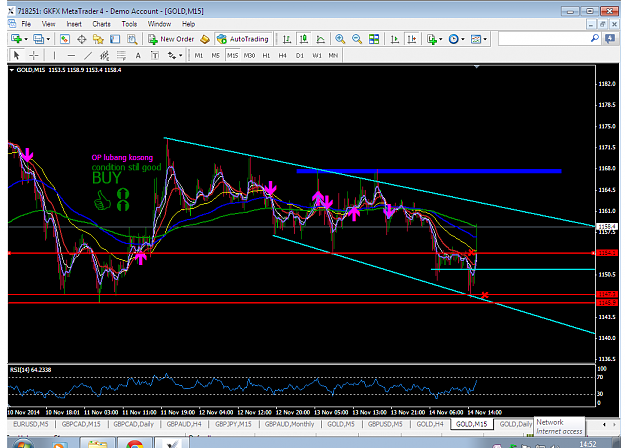
Task: Click the MetaTrader document icon beside File menu
Action: pos(12,24)
